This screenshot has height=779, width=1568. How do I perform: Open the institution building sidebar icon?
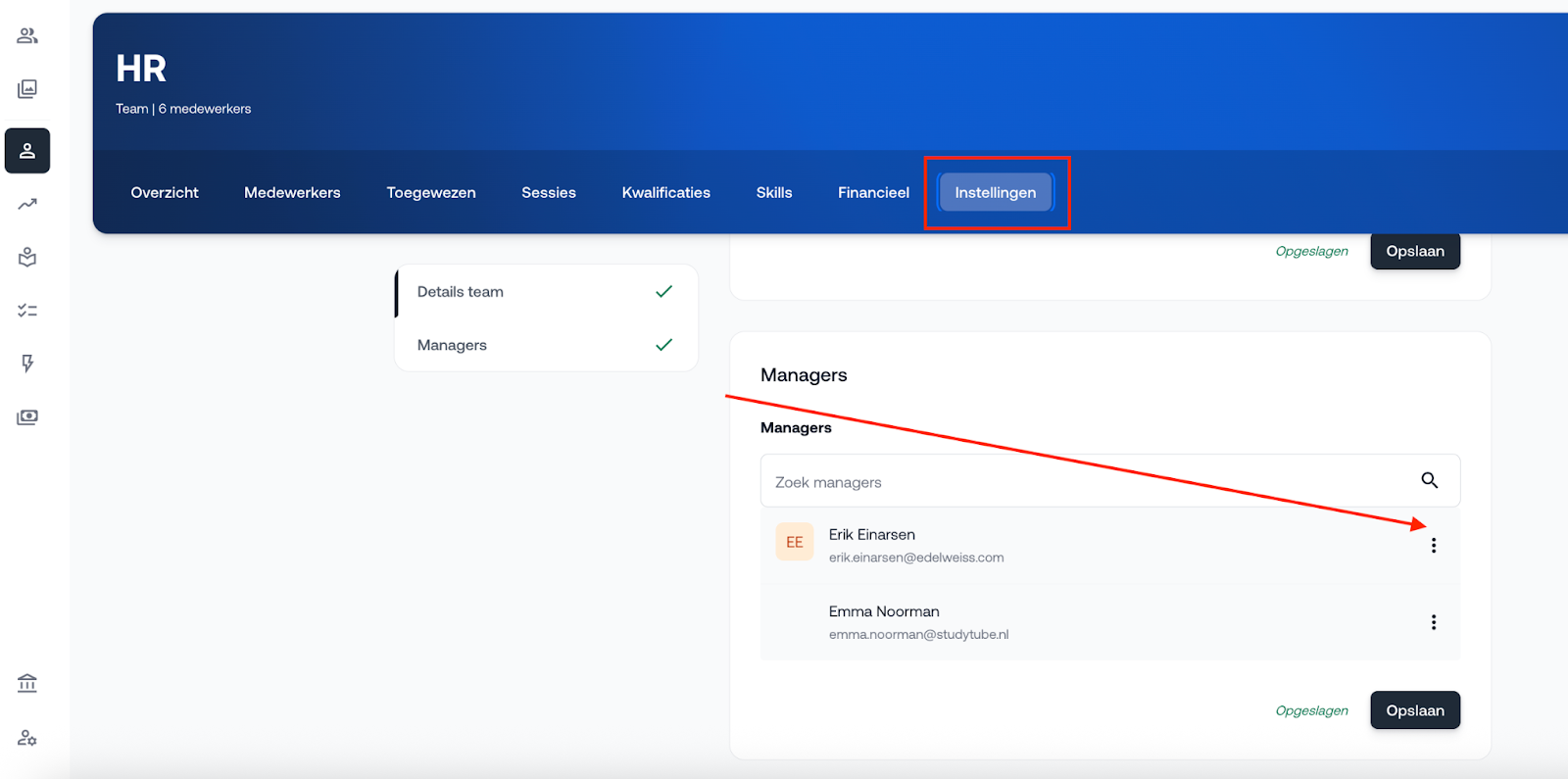27,683
